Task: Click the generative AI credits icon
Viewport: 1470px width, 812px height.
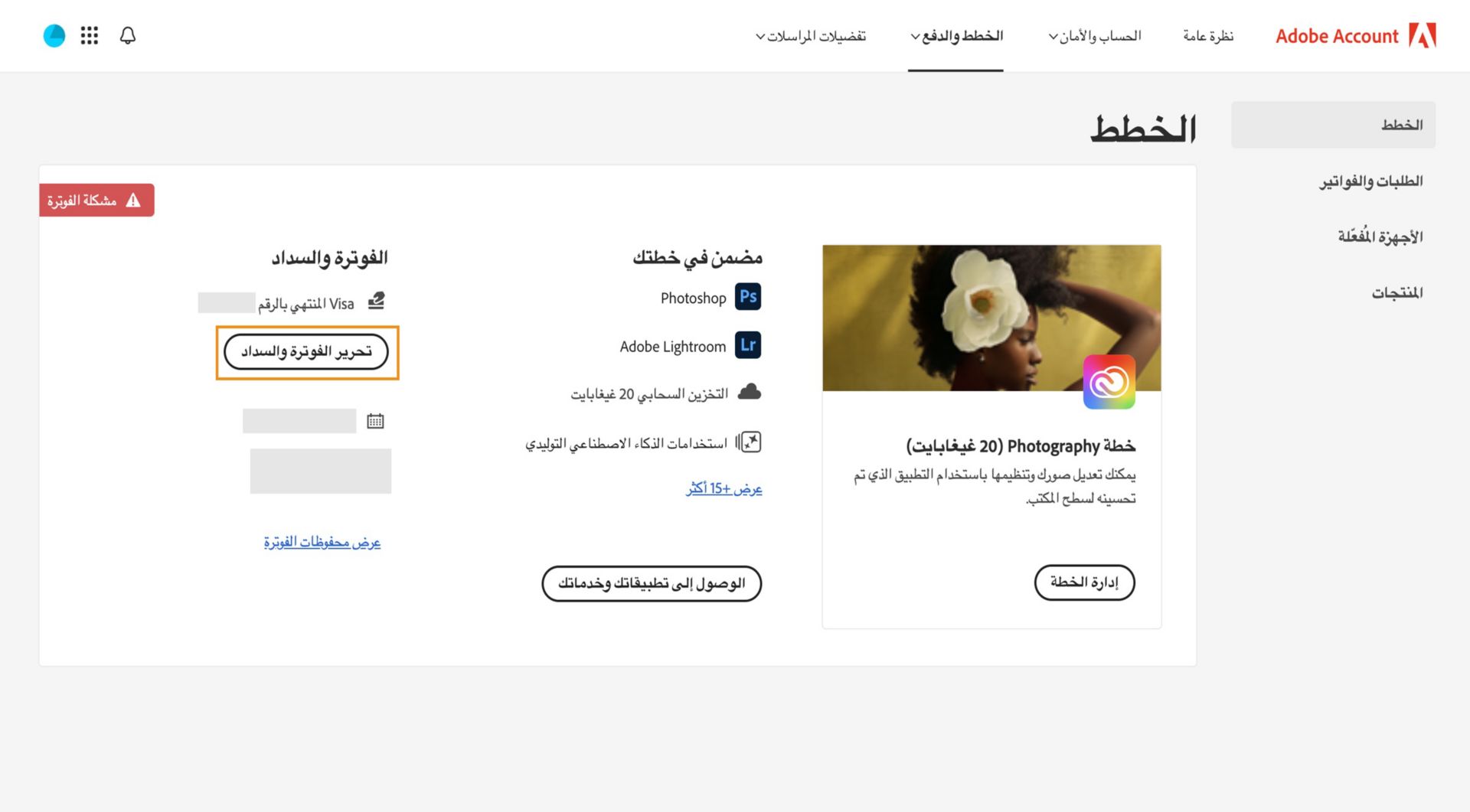Action: tap(749, 442)
